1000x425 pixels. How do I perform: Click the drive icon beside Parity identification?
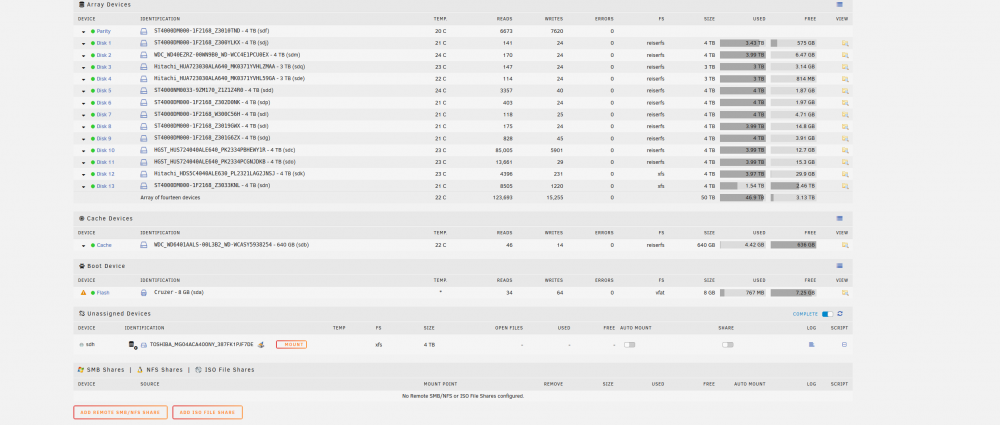pyautogui.click(x=143, y=31)
